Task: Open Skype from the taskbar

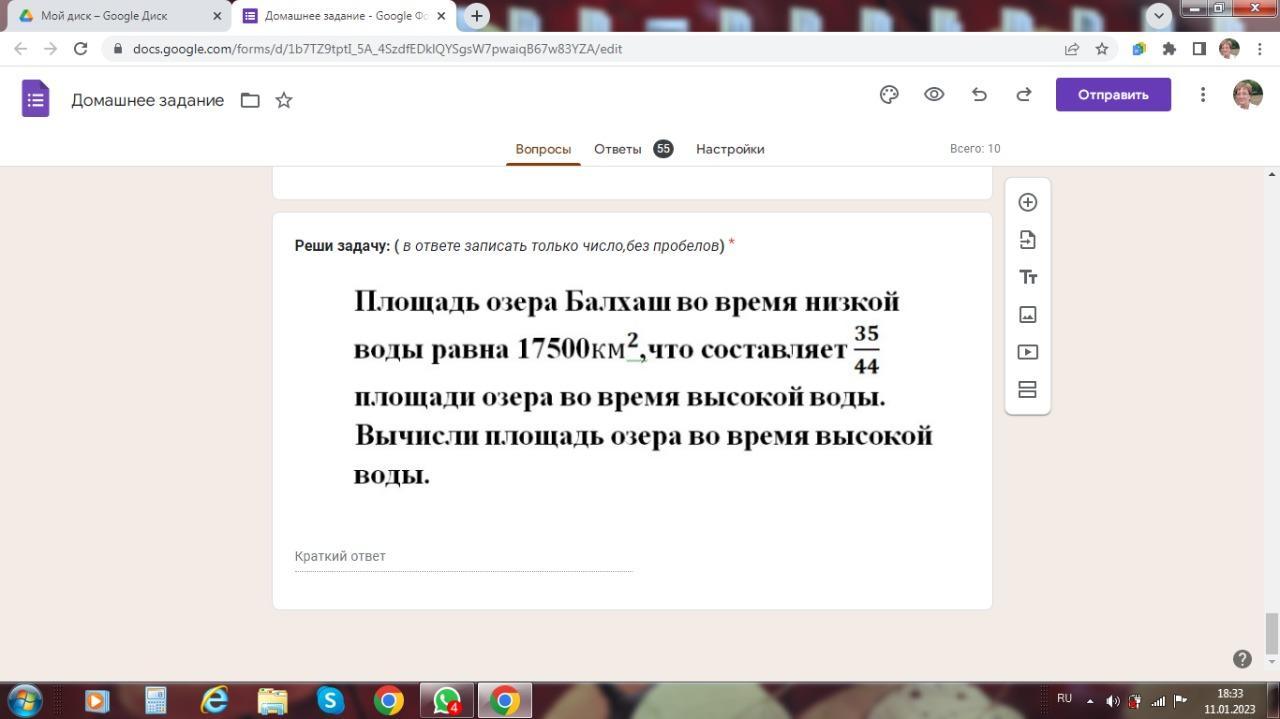Action: 330,701
